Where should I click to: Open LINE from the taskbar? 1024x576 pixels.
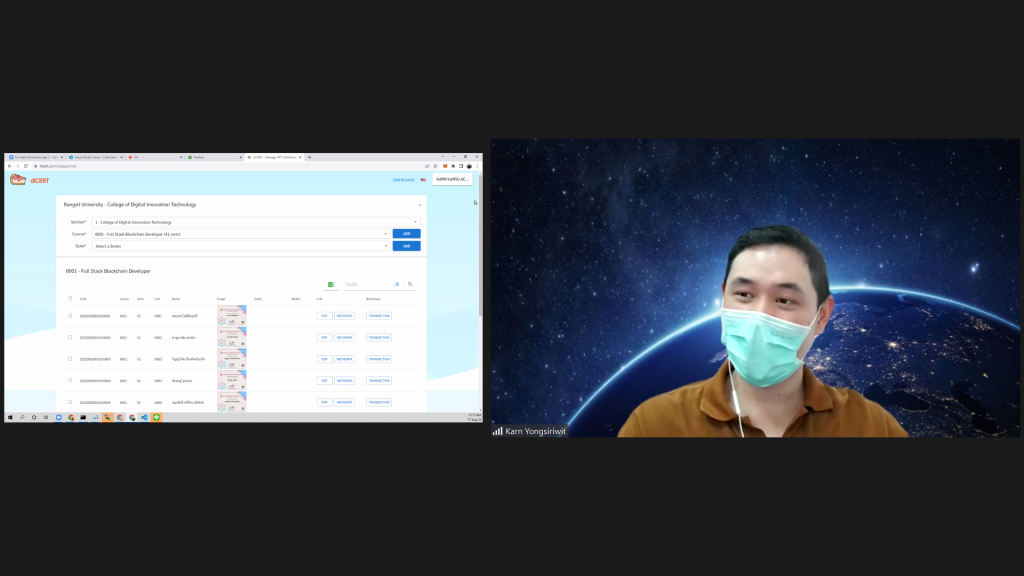[x=157, y=419]
